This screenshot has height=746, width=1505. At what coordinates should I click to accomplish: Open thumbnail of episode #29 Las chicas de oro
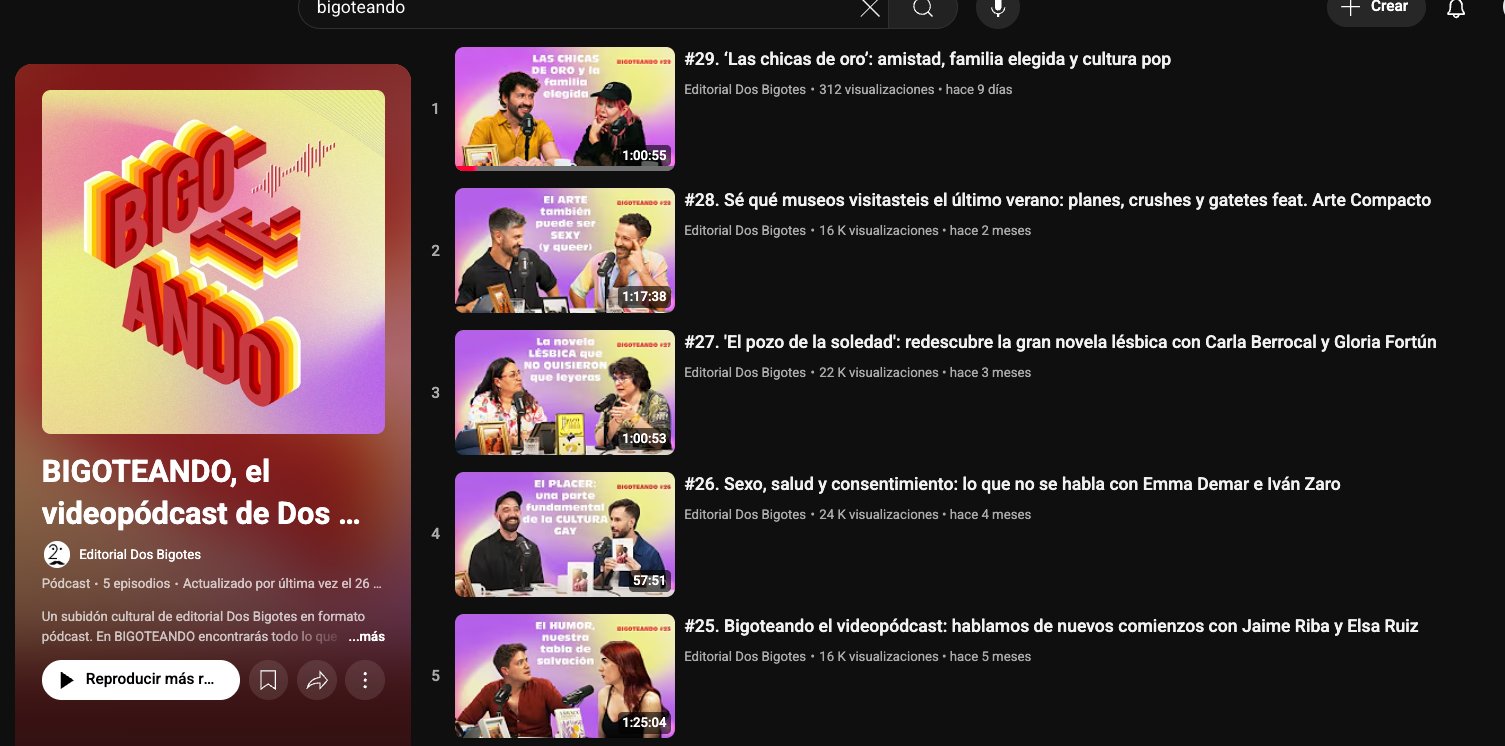565,109
